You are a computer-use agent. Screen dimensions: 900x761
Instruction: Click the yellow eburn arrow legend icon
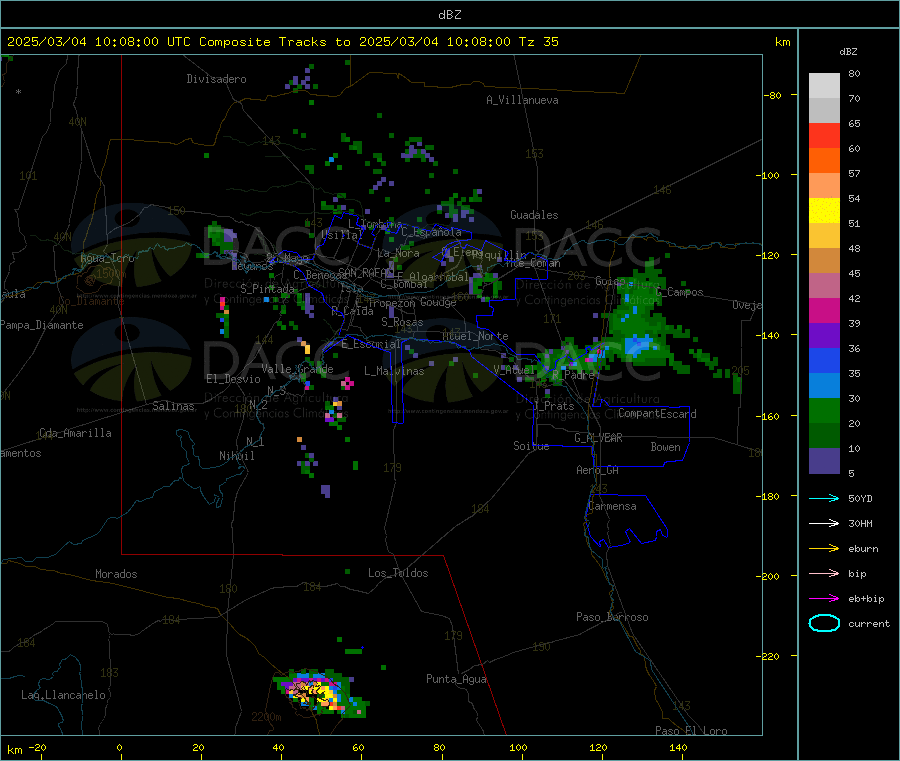click(824, 549)
